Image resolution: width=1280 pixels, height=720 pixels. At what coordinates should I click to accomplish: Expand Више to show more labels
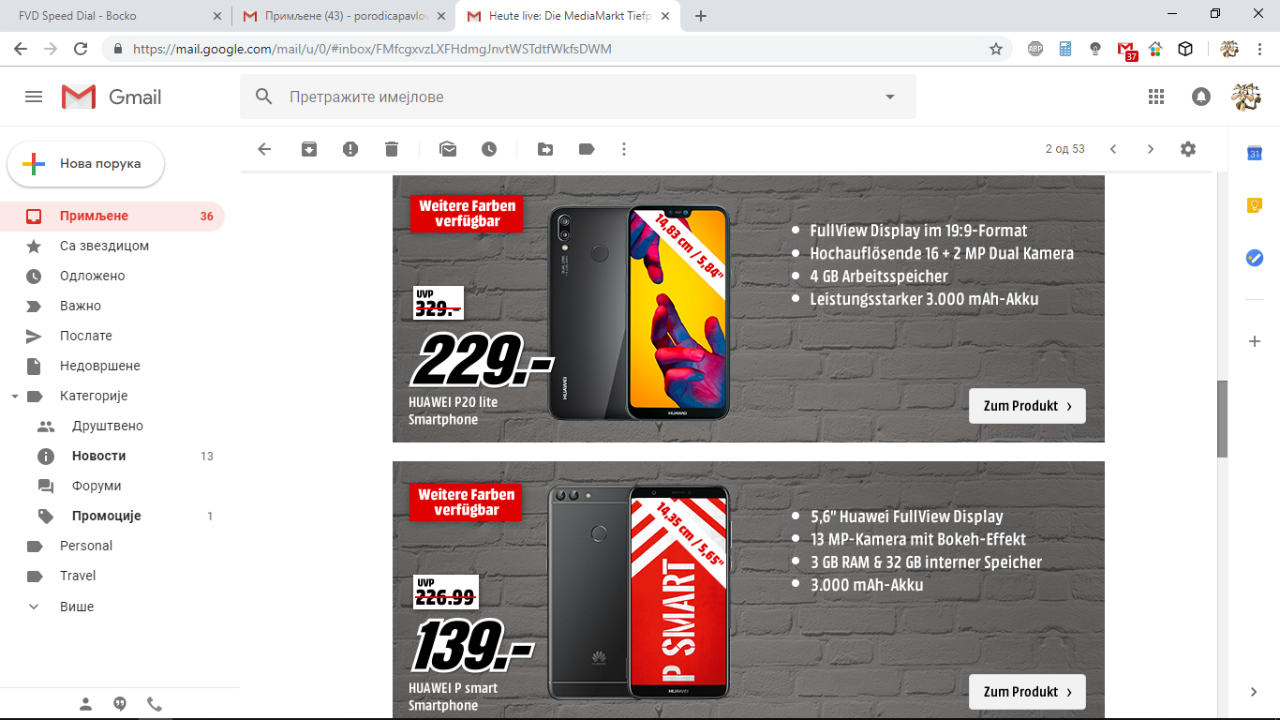(76, 606)
